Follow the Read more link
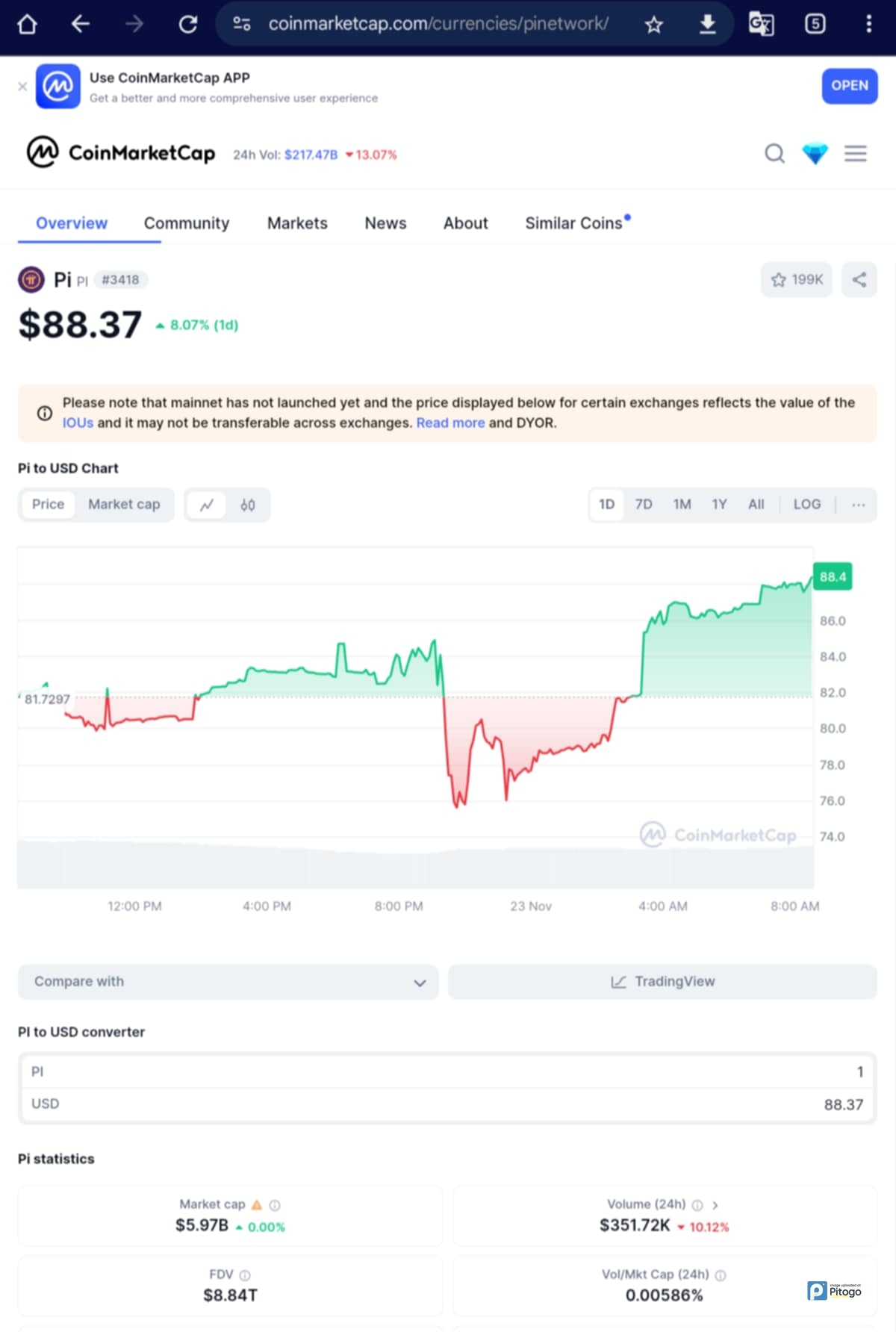Image resolution: width=896 pixels, height=1332 pixels. tap(450, 423)
